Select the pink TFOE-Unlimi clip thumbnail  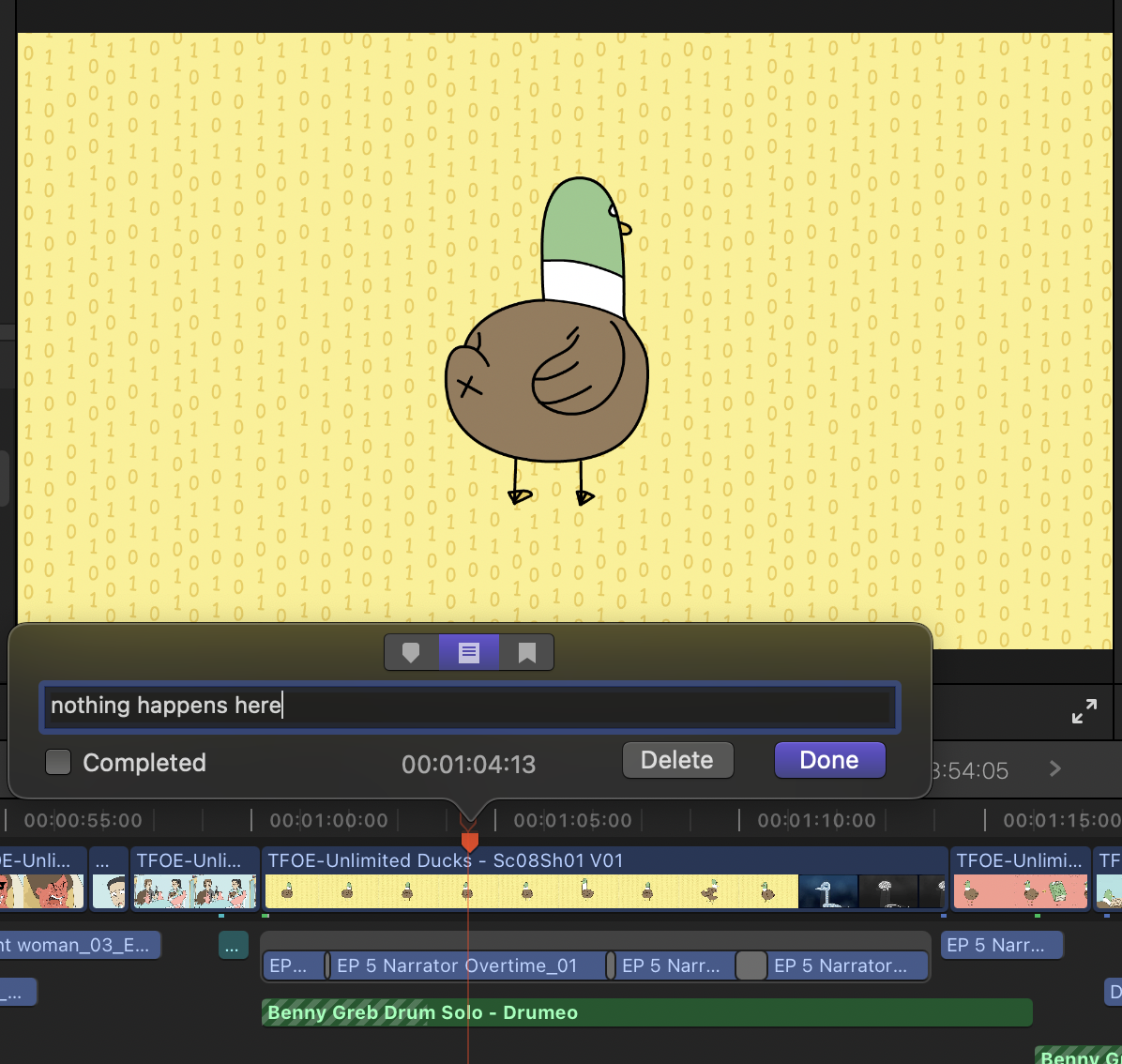click(x=1019, y=889)
